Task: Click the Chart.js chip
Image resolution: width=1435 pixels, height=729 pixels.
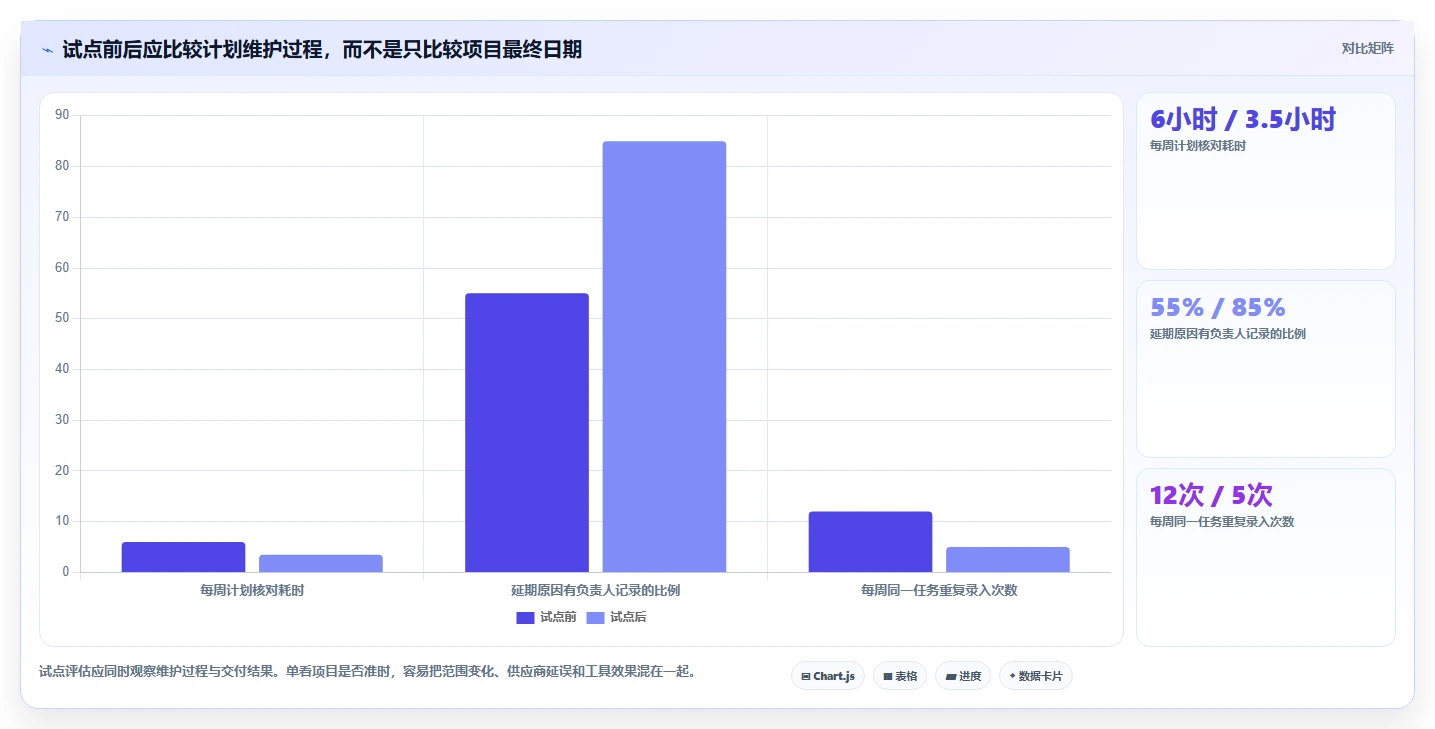Action: pyautogui.click(x=828, y=676)
